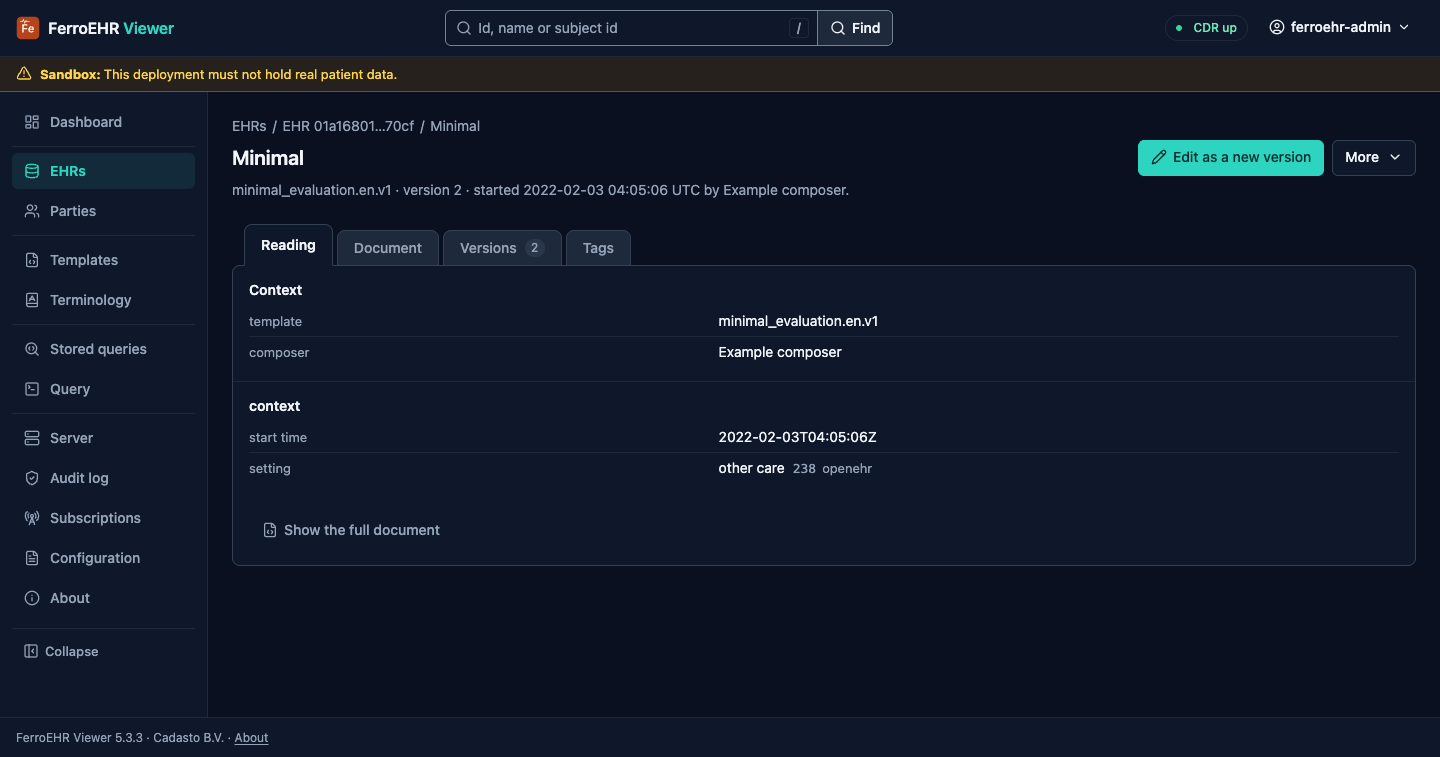
Task: Click the FerroEHR Viewer 5.3.3 footer text
Action: coord(79,738)
